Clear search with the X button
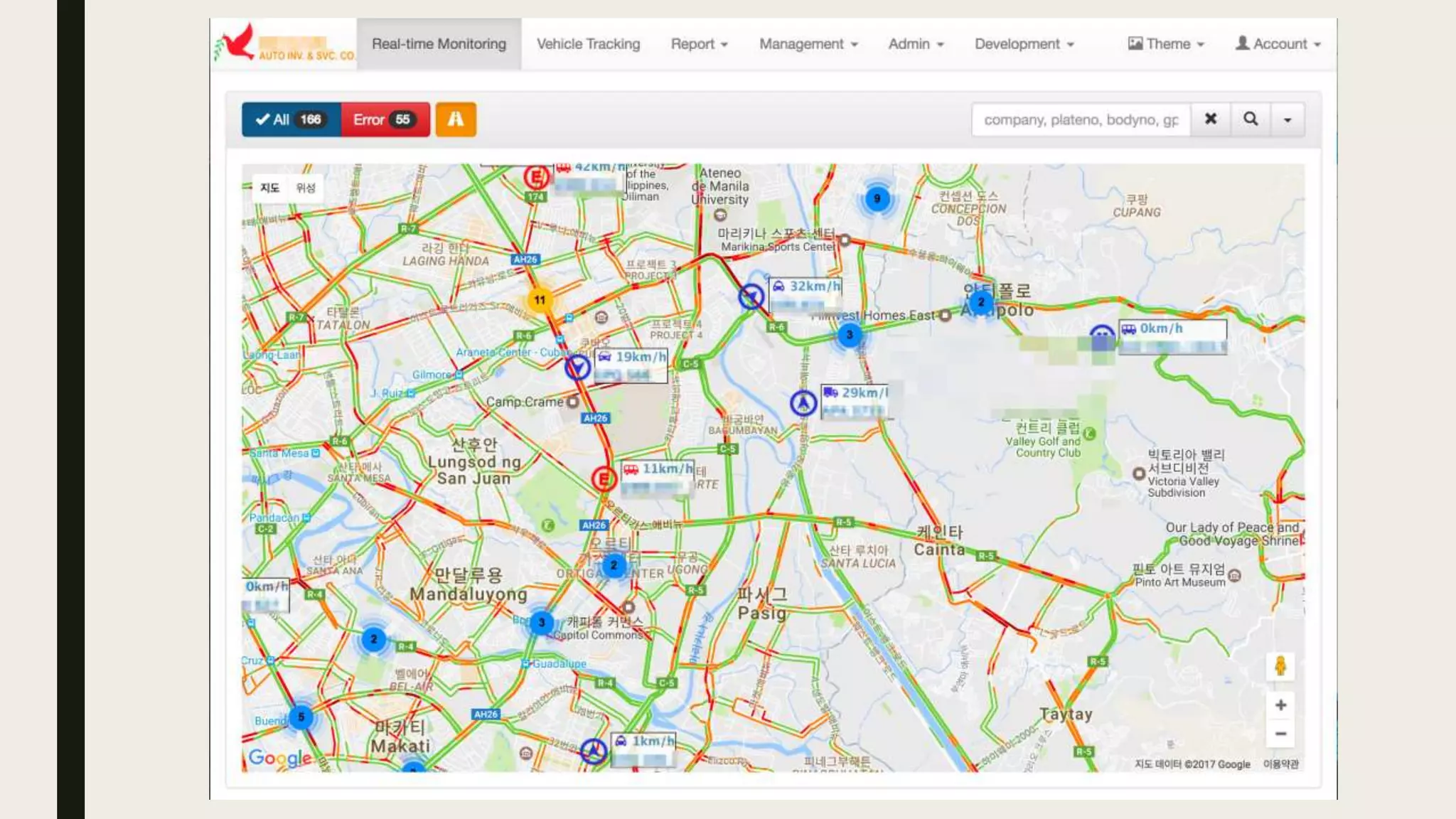Image resolution: width=1456 pixels, height=819 pixels. click(x=1211, y=119)
